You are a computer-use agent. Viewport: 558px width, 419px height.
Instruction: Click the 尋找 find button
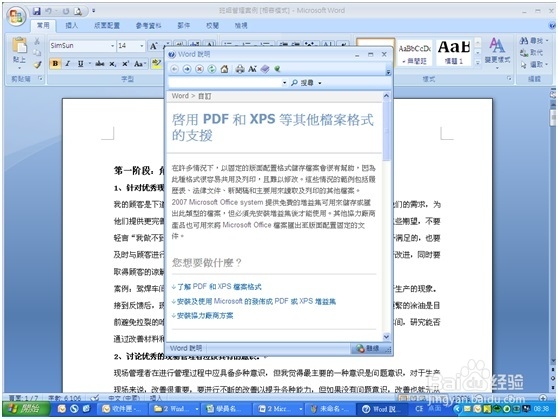pyautogui.click(x=534, y=41)
